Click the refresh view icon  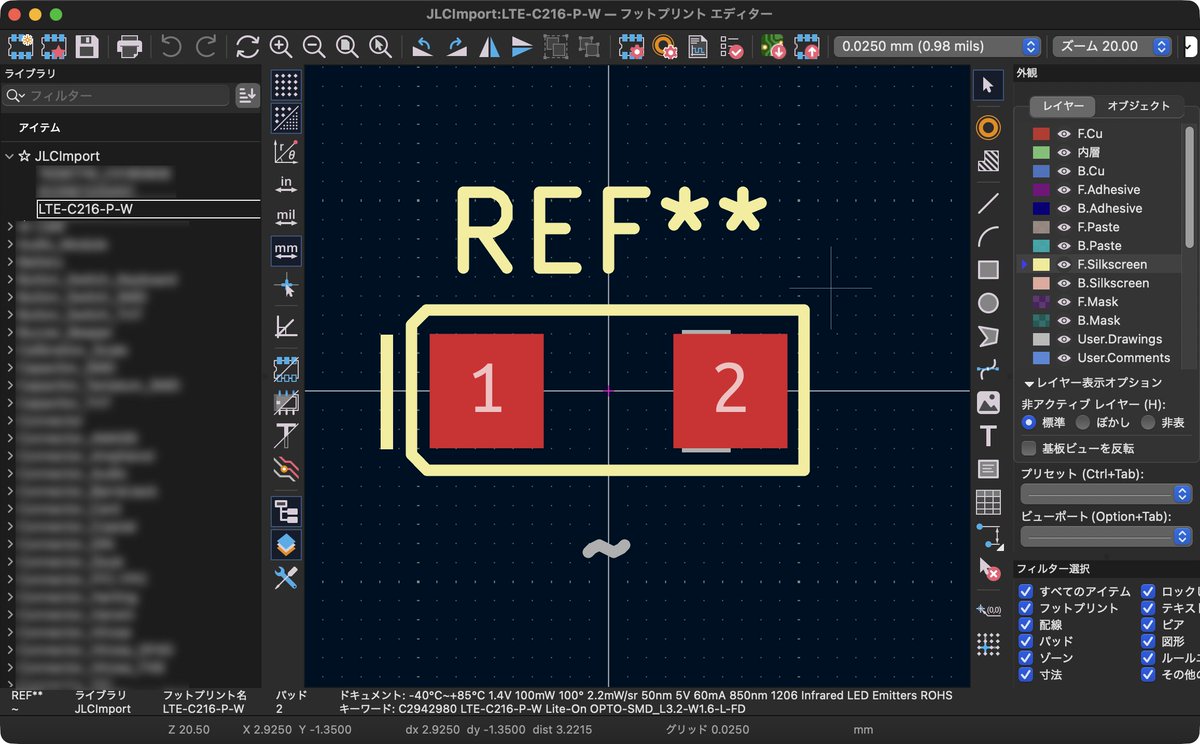tap(247, 46)
